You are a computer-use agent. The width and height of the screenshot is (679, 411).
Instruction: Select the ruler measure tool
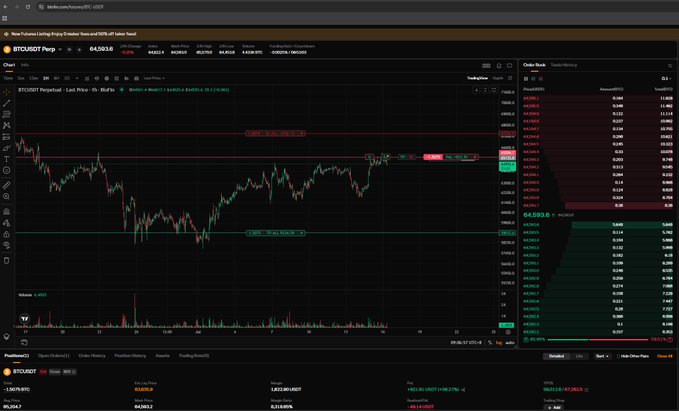pyautogui.click(x=6, y=185)
